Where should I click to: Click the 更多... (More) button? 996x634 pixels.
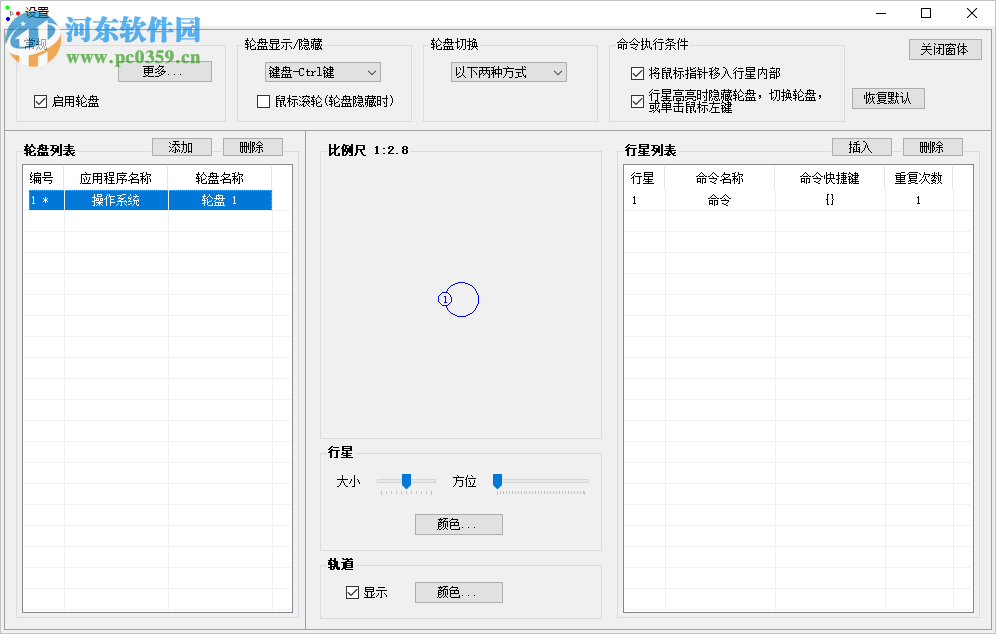164,71
